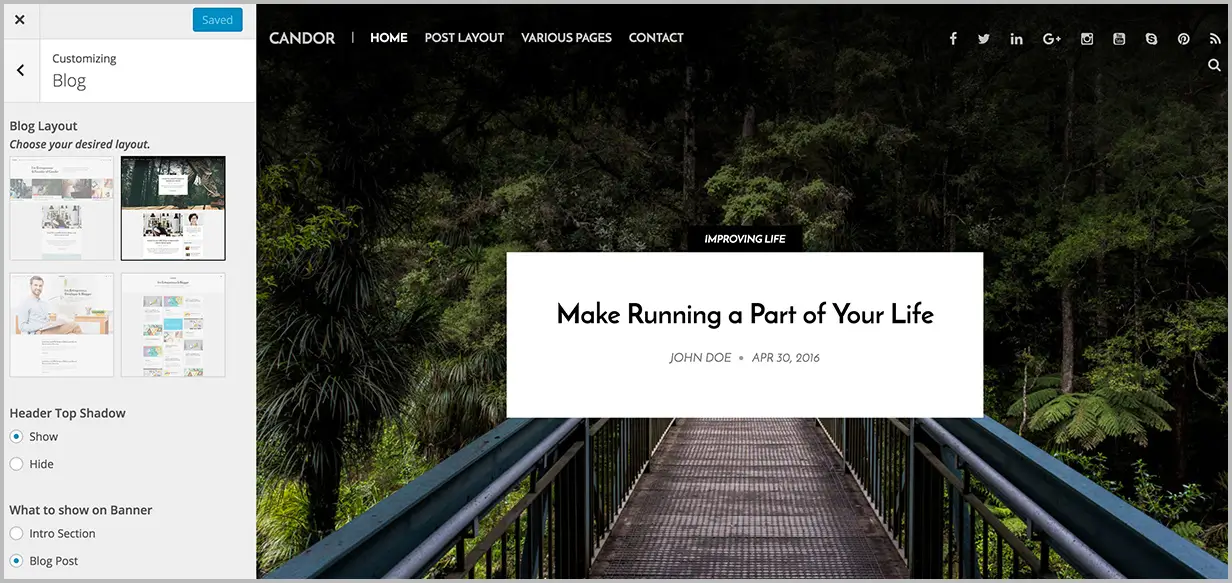Select the first blog layout thumbnail
Image resolution: width=1232 pixels, height=583 pixels.
(x=62, y=208)
